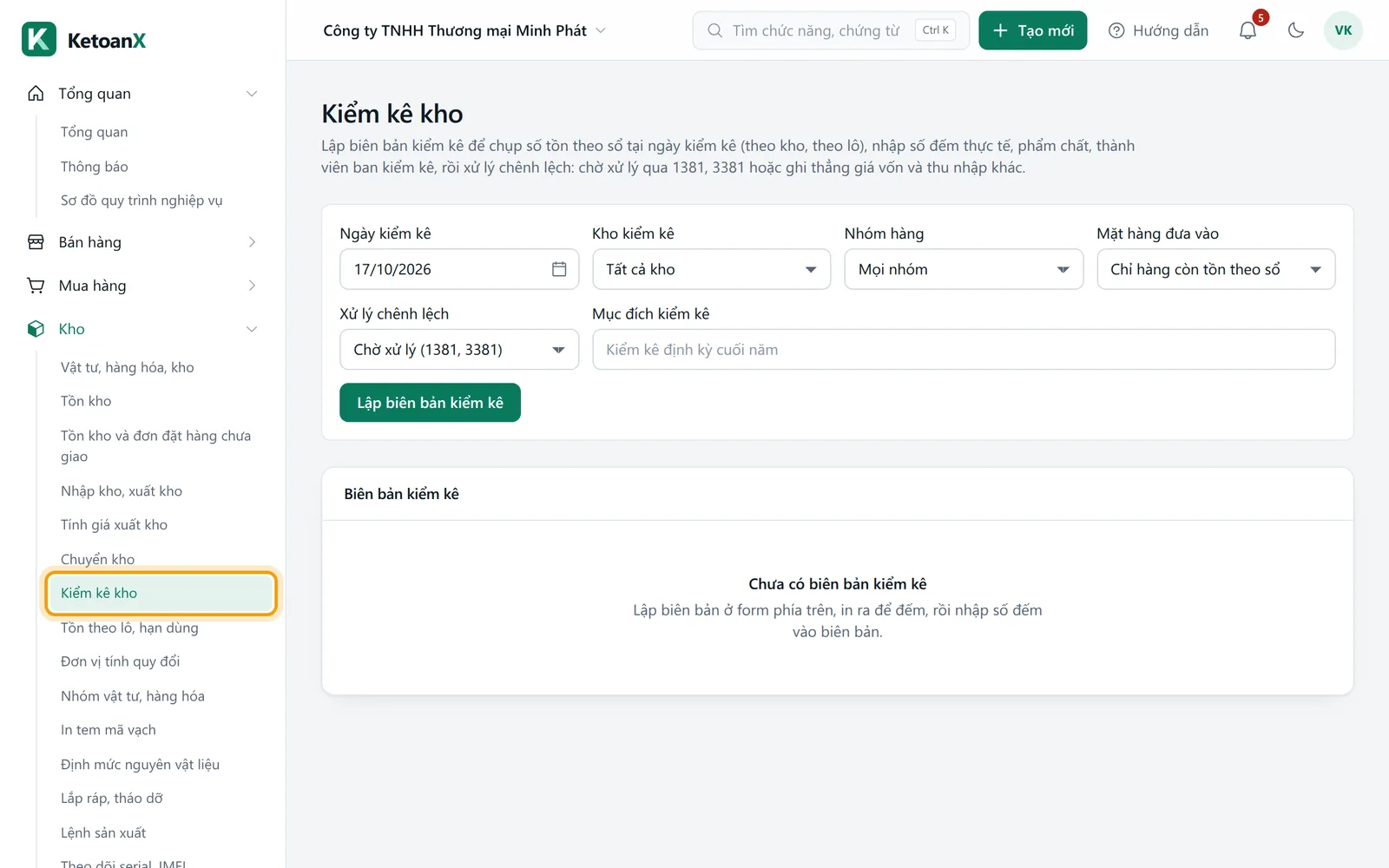Open Lệnh sản xuất page
Viewport: 1389px width, 868px height.
tap(103, 833)
